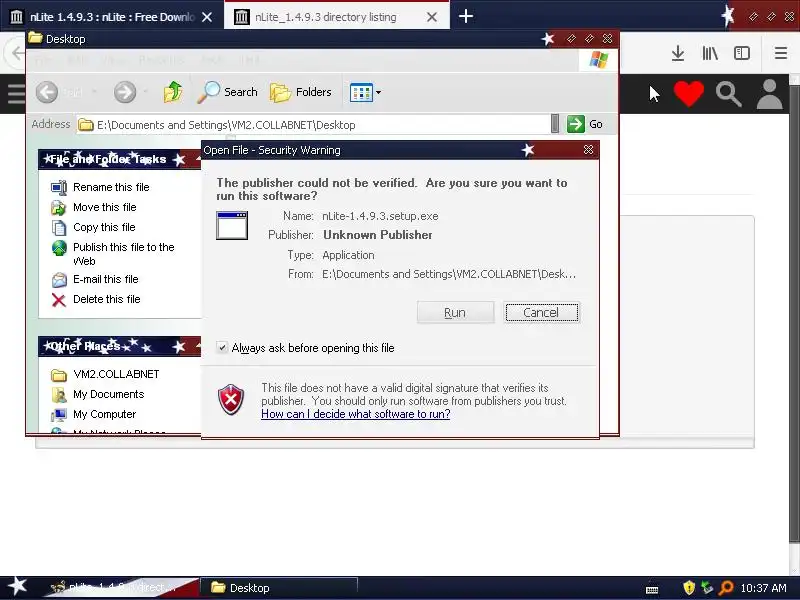This screenshot has height=600, width=800.
Task: Cancel the Open File security warning
Action: [541, 312]
